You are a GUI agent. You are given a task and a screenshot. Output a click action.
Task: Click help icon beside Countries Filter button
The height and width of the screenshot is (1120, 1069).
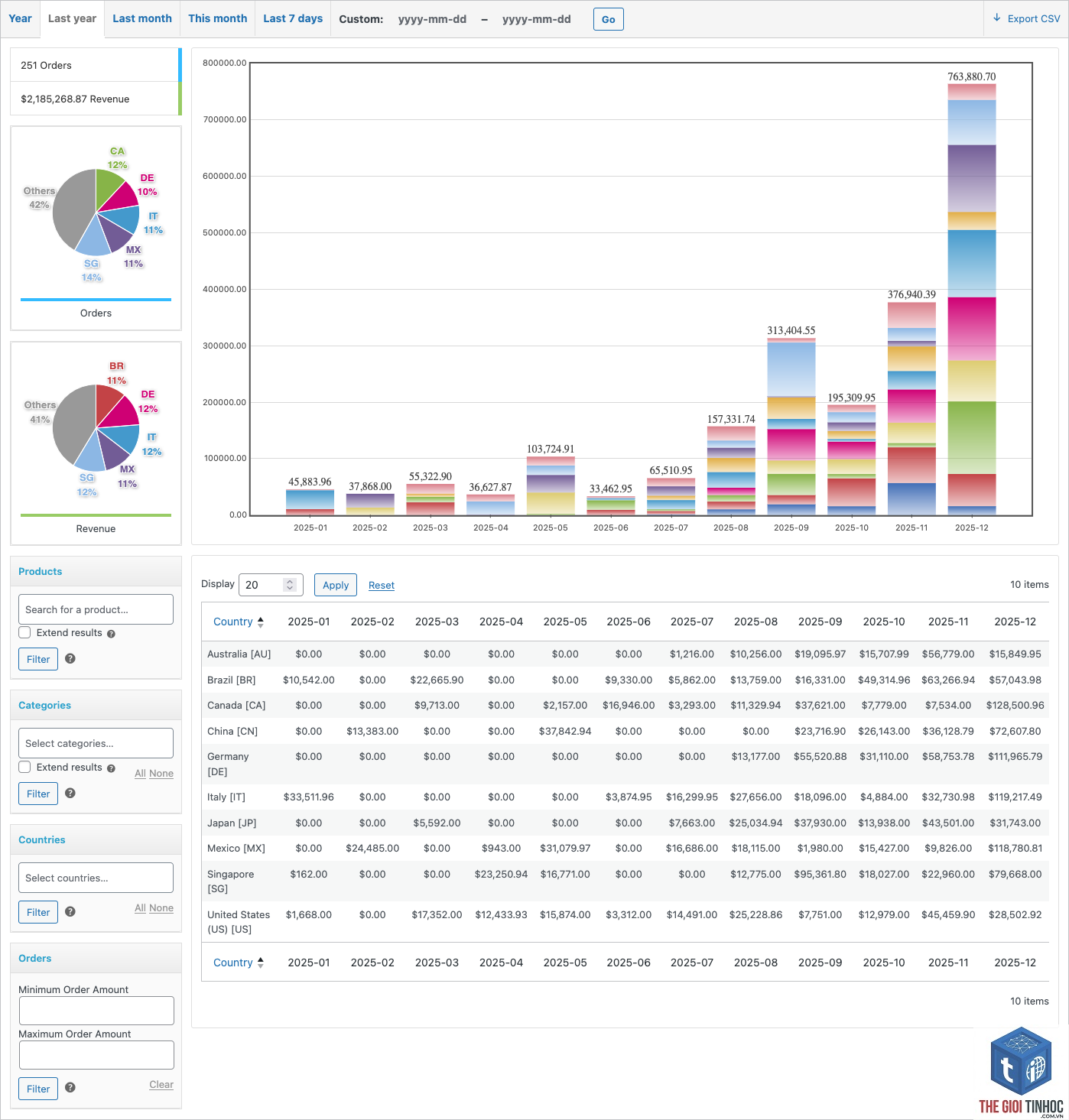tap(70, 911)
